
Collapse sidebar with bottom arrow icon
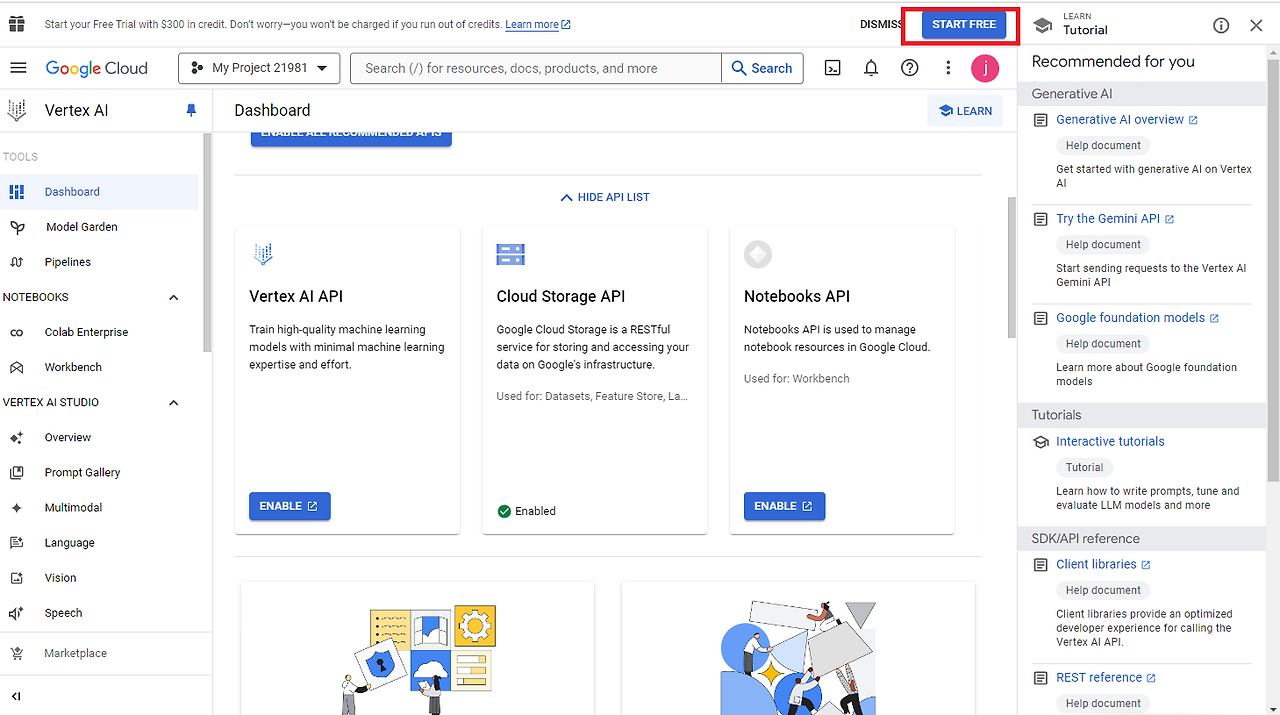tap(16, 696)
